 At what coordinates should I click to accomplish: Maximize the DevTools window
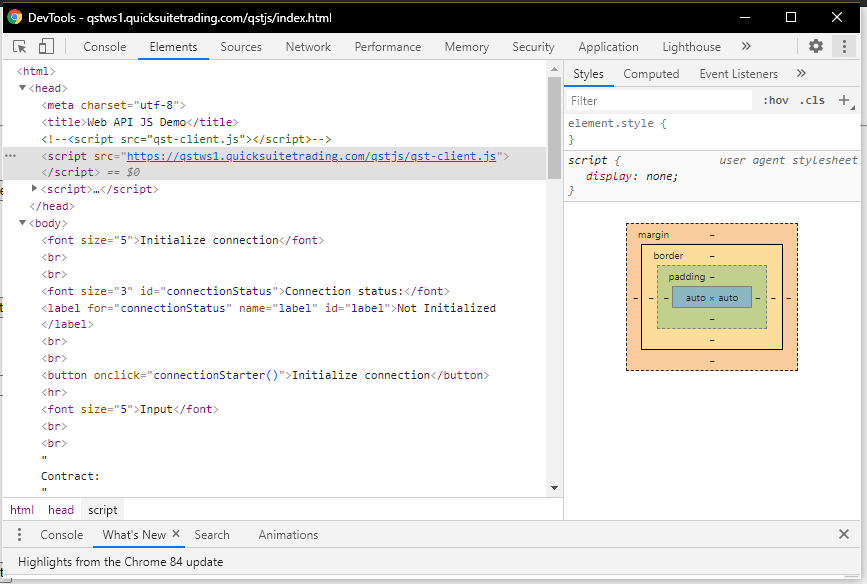(791, 17)
